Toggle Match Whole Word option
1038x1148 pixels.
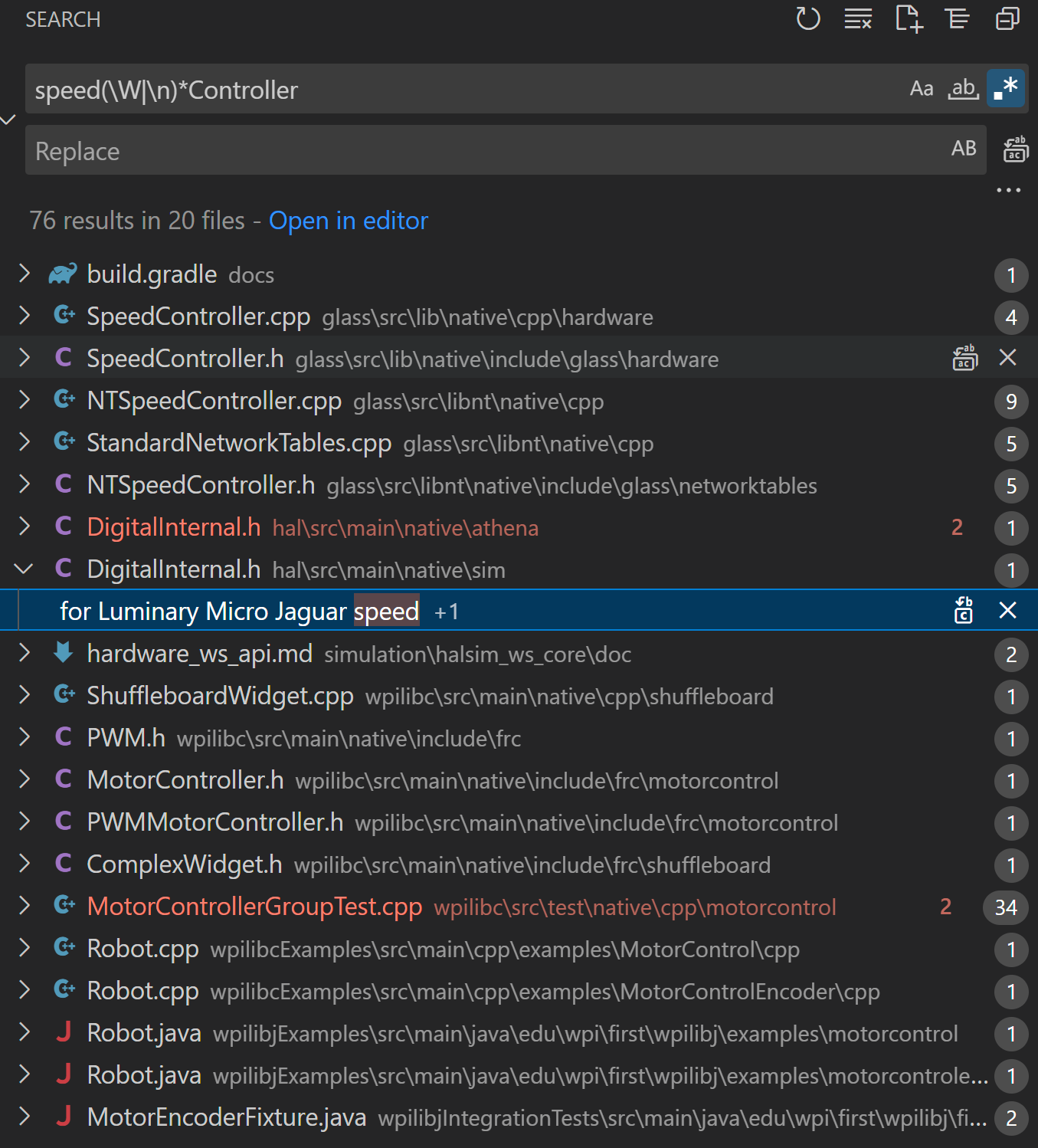(x=963, y=88)
